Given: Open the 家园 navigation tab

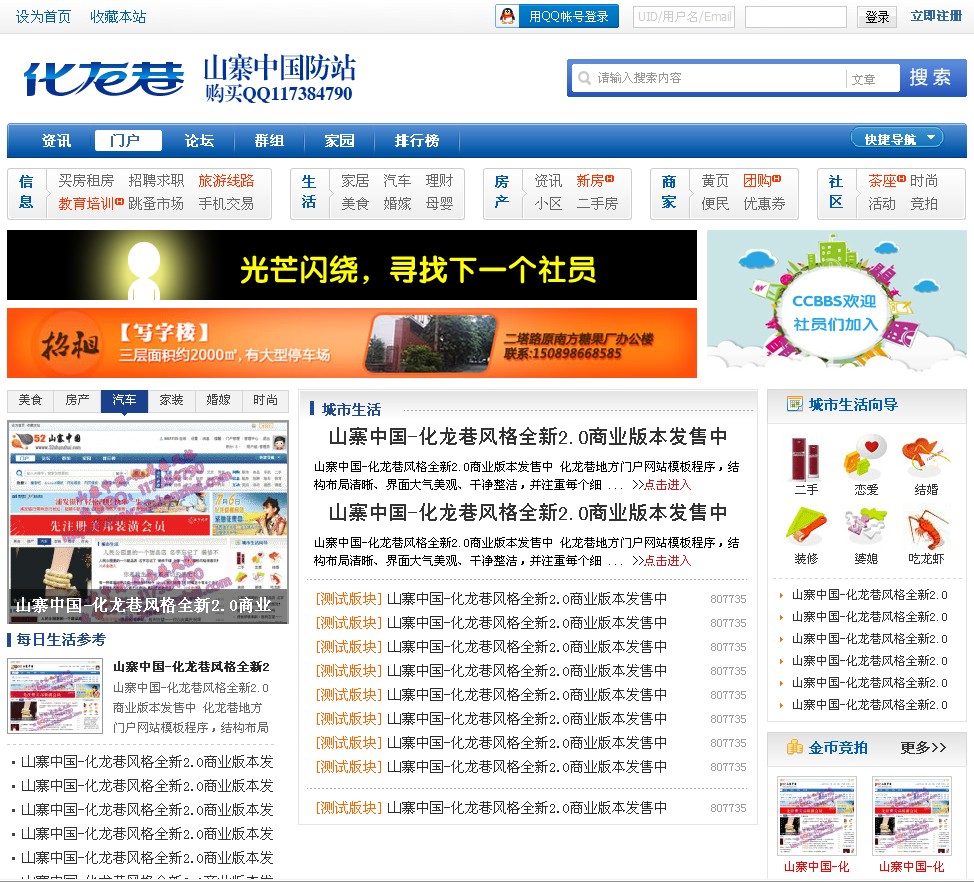Looking at the screenshot, I should (x=340, y=141).
